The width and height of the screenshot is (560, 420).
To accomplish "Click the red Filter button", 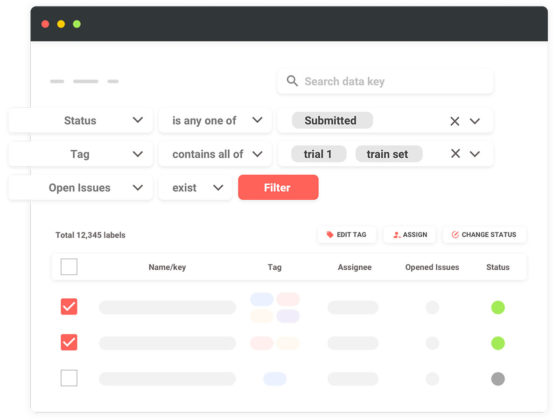I will pos(278,187).
